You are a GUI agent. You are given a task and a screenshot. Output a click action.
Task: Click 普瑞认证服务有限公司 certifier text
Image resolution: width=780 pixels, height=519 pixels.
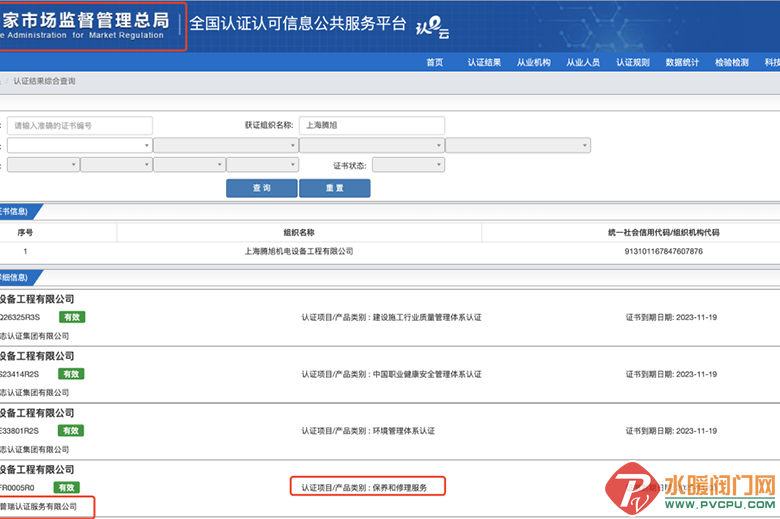pos(38,506)
